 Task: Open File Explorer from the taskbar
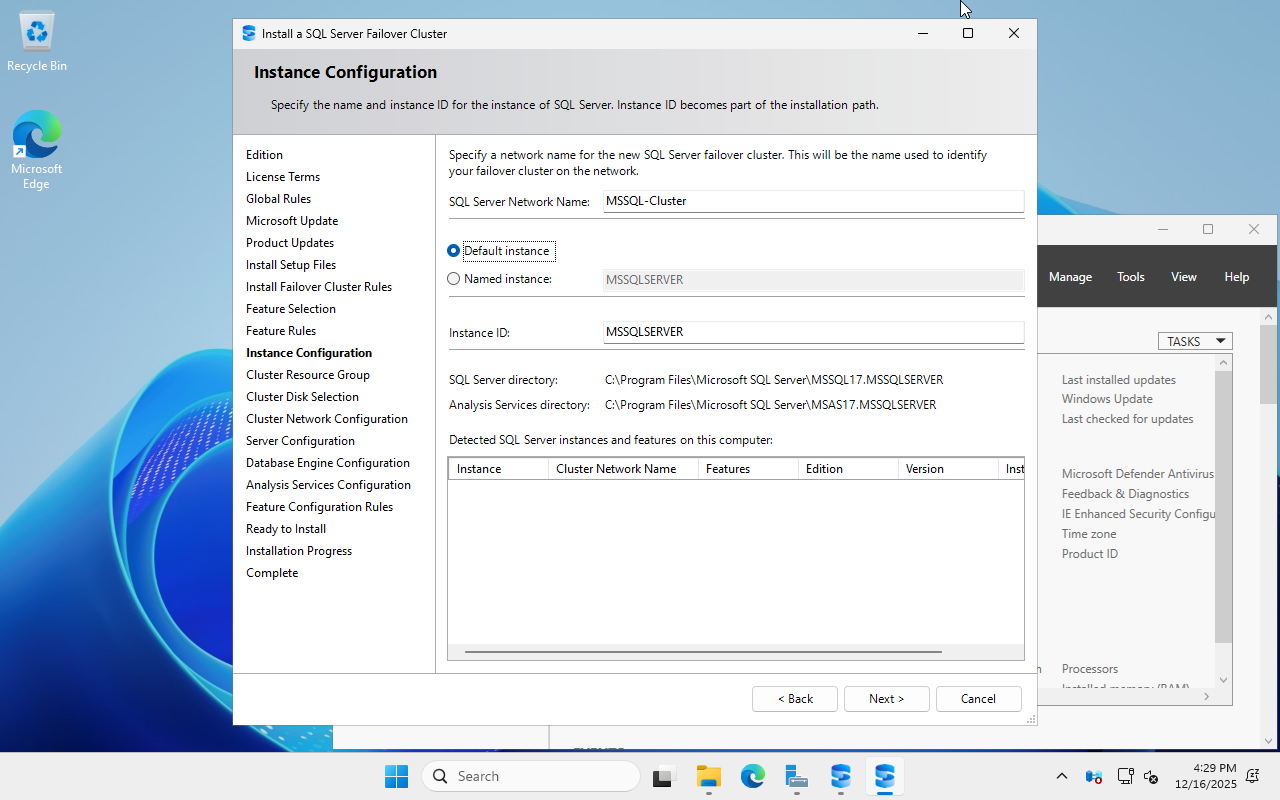pos(709,776)
